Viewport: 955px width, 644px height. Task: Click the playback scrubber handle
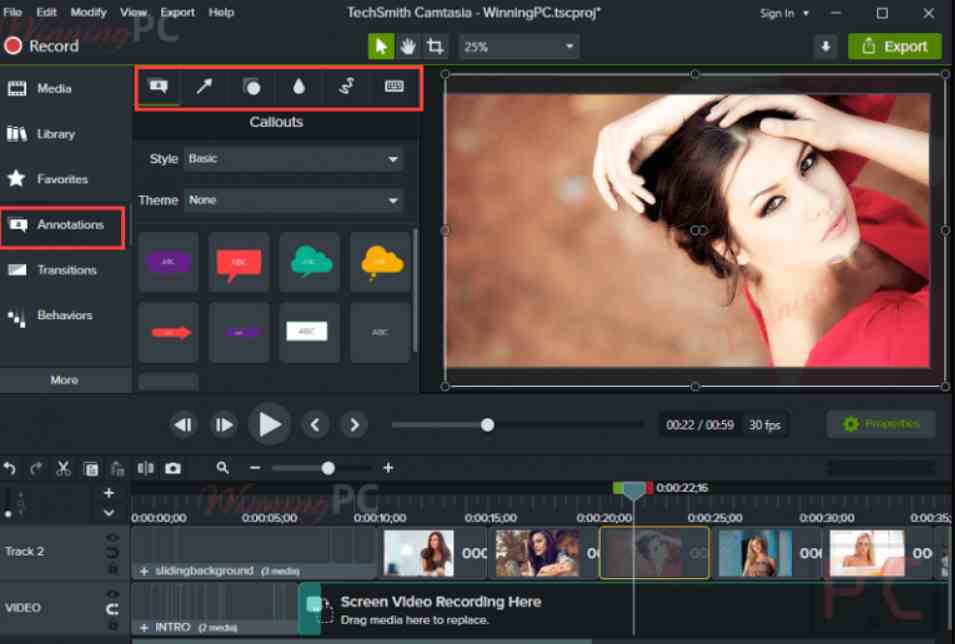(487, 425)
